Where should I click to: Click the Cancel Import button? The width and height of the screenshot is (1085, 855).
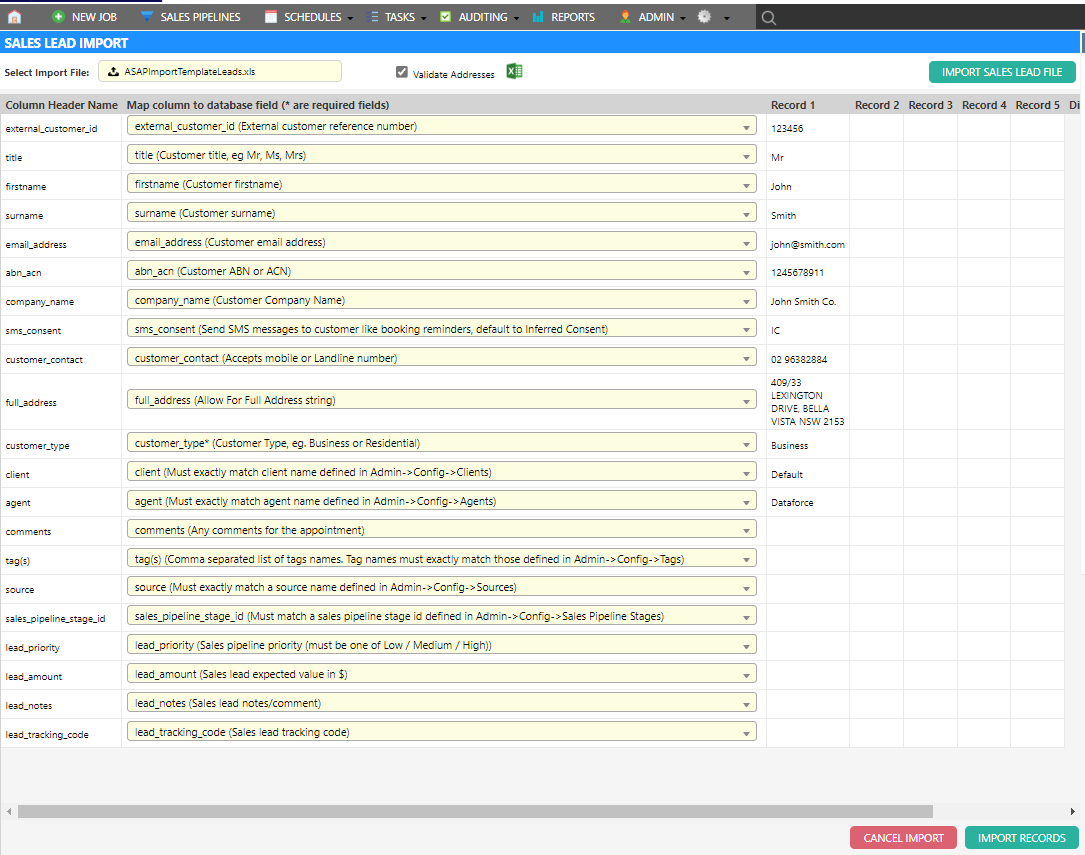903,838
